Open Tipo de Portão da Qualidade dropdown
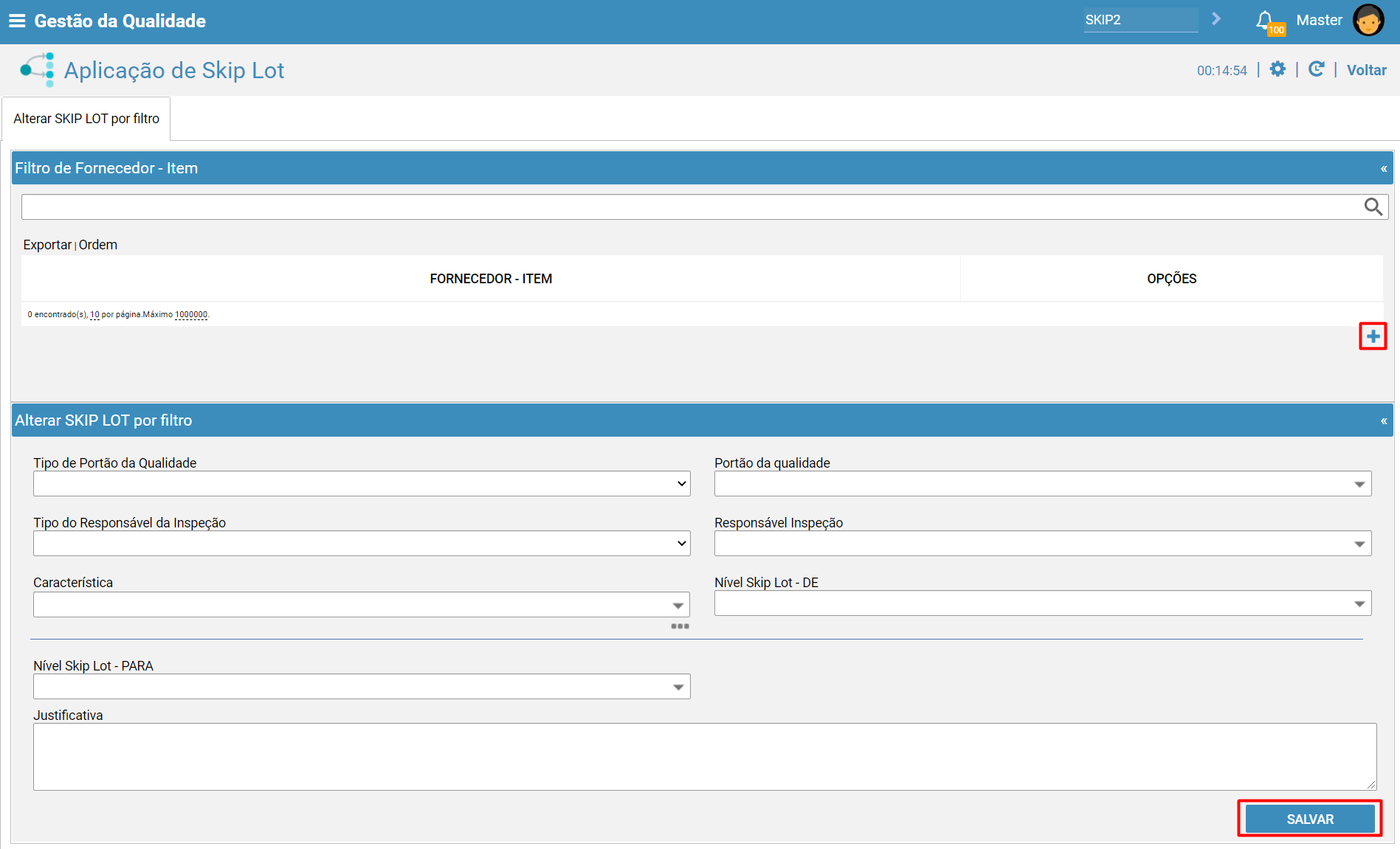 [362, 484]
